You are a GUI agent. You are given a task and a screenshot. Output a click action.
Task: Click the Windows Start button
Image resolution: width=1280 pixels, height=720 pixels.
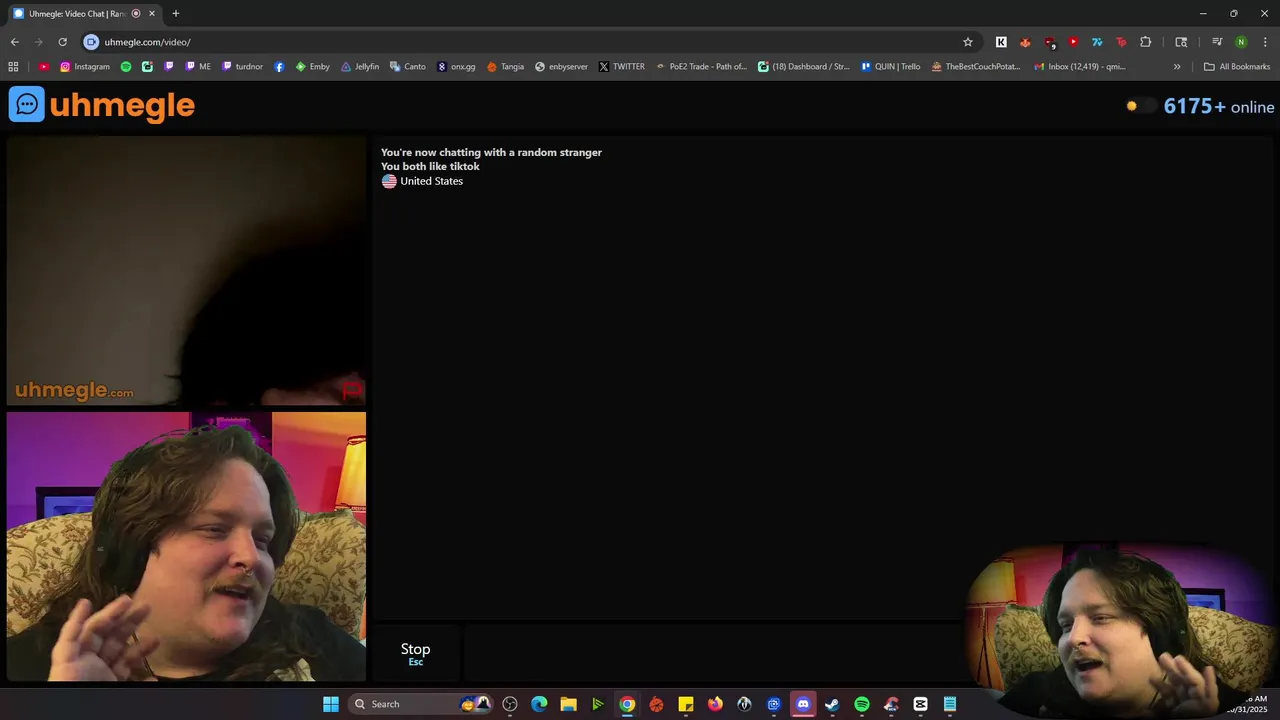point(331,704)
